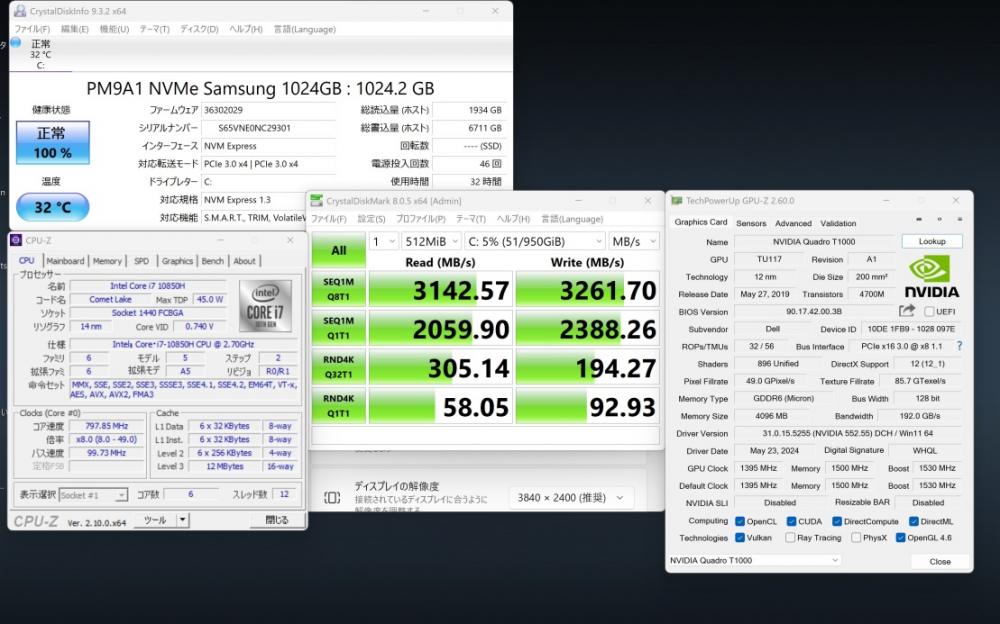Image resolution: width=1000 pixels, height=624 pixels.
Task: Run the SEQ1M Q8T1 test
Action: coord(339,289)
